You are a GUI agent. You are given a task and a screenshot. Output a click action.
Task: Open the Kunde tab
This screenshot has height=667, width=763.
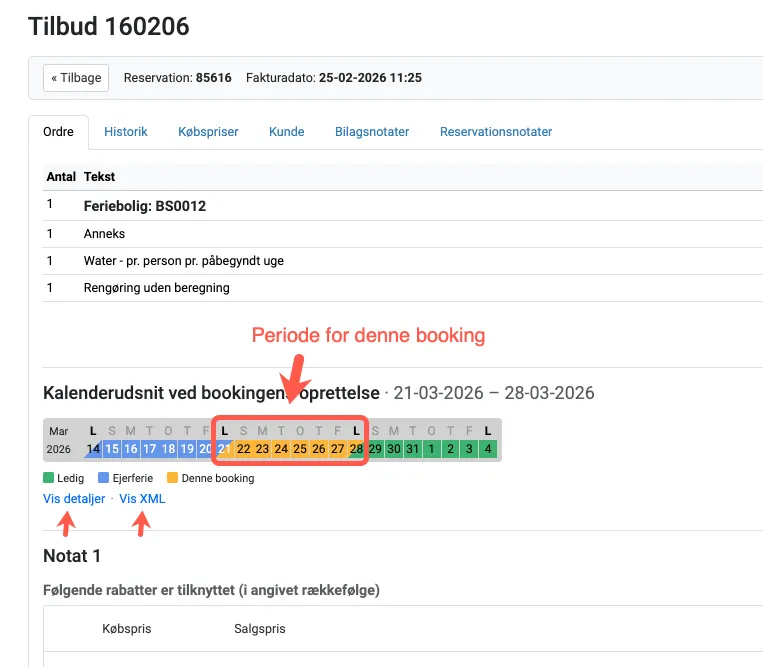pos(287,132)
